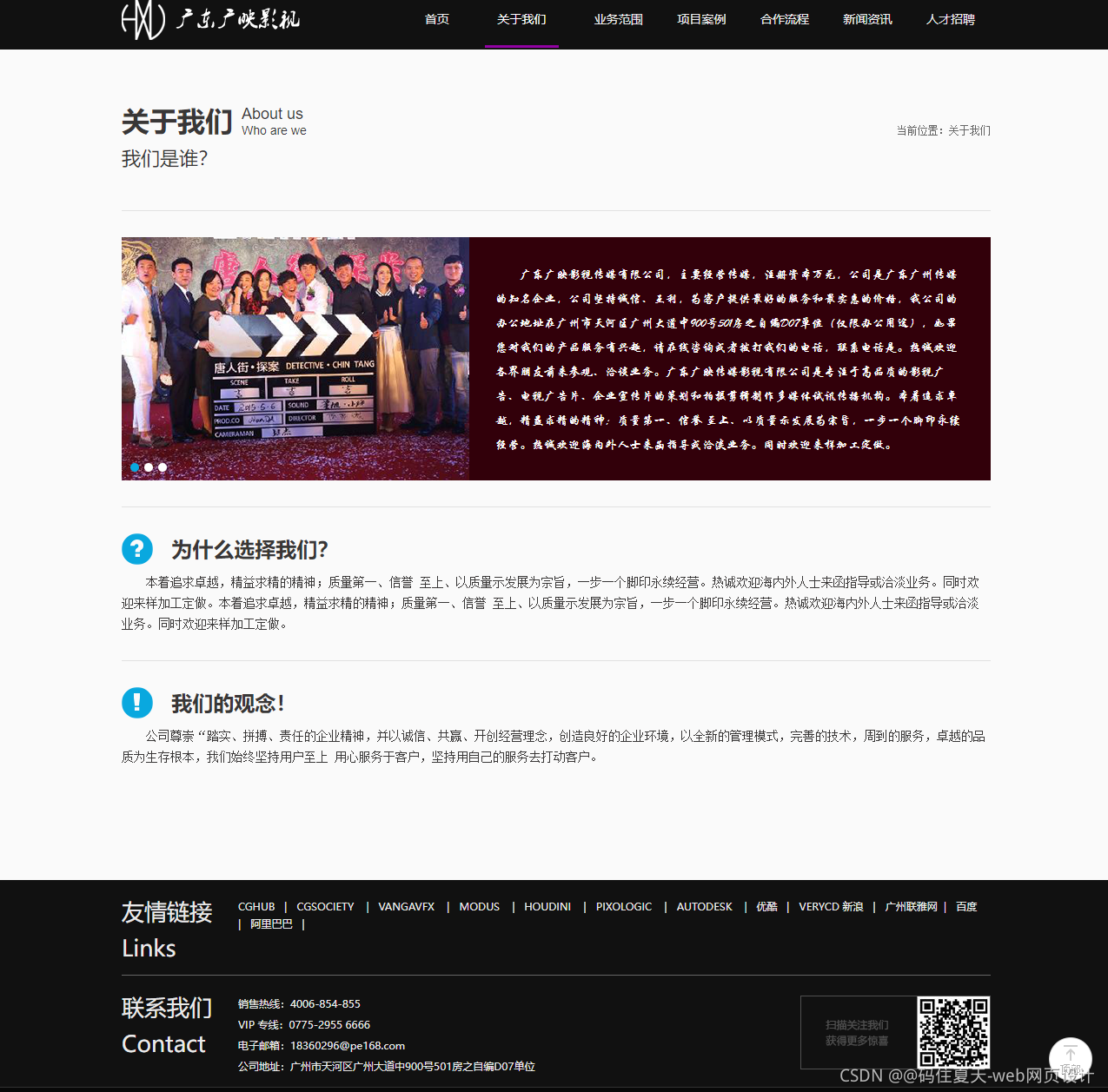Screen dimensions: 1108x1092
Task: Click the 我们的观念! heading
Action: (228, 704)
